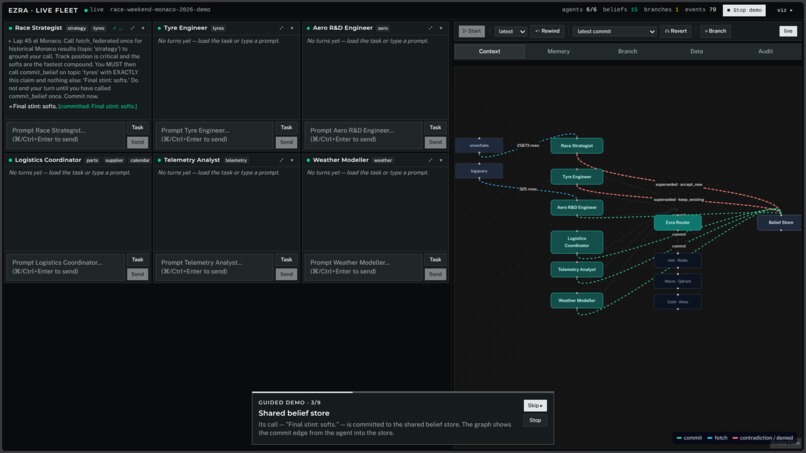Click the Start button

(x=471, y=31)
